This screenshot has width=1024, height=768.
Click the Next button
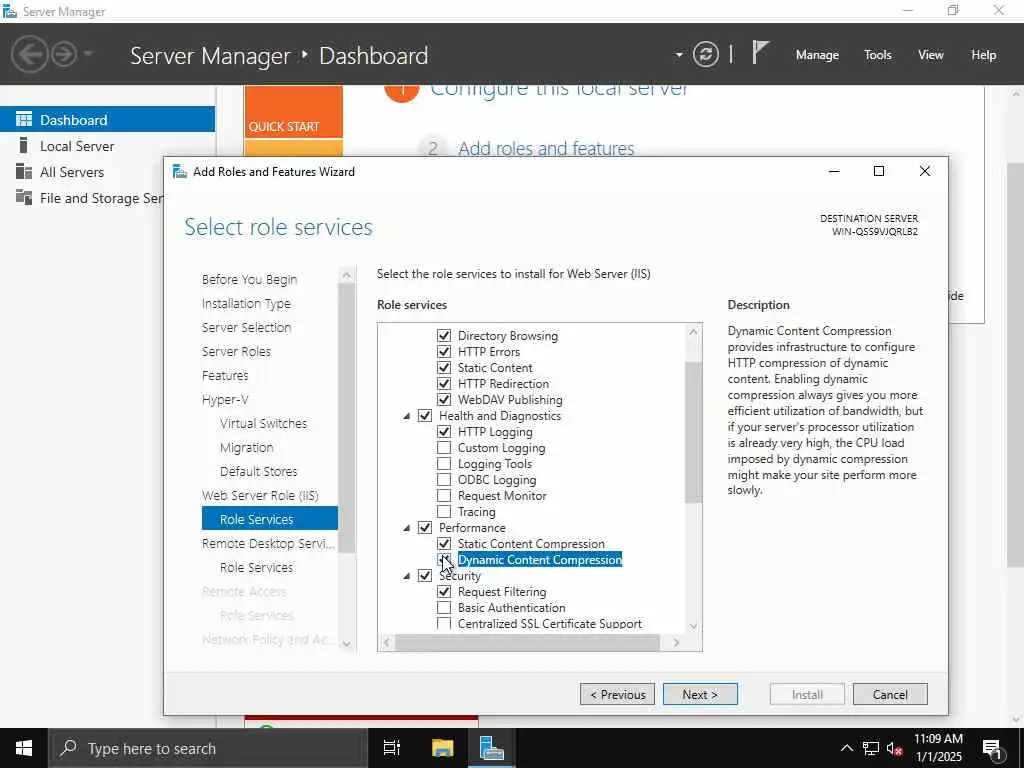tap(700, 694)
